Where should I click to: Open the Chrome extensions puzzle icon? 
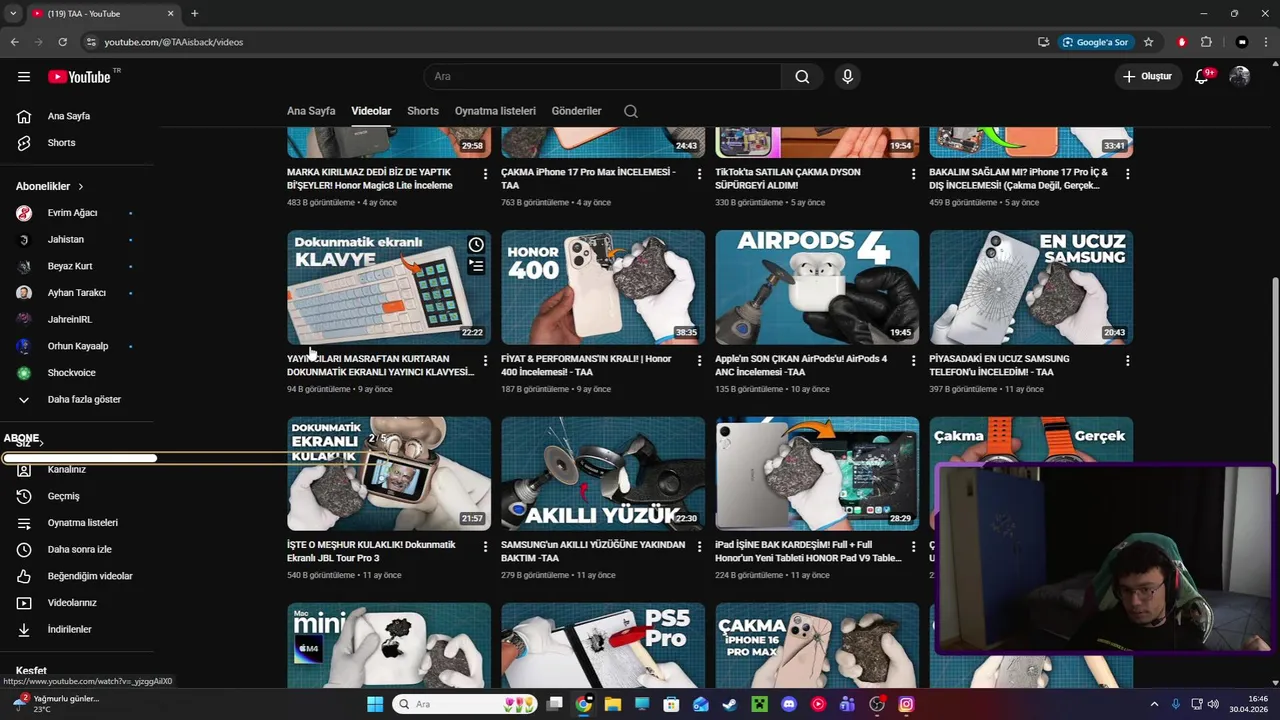click(1206, 42)
